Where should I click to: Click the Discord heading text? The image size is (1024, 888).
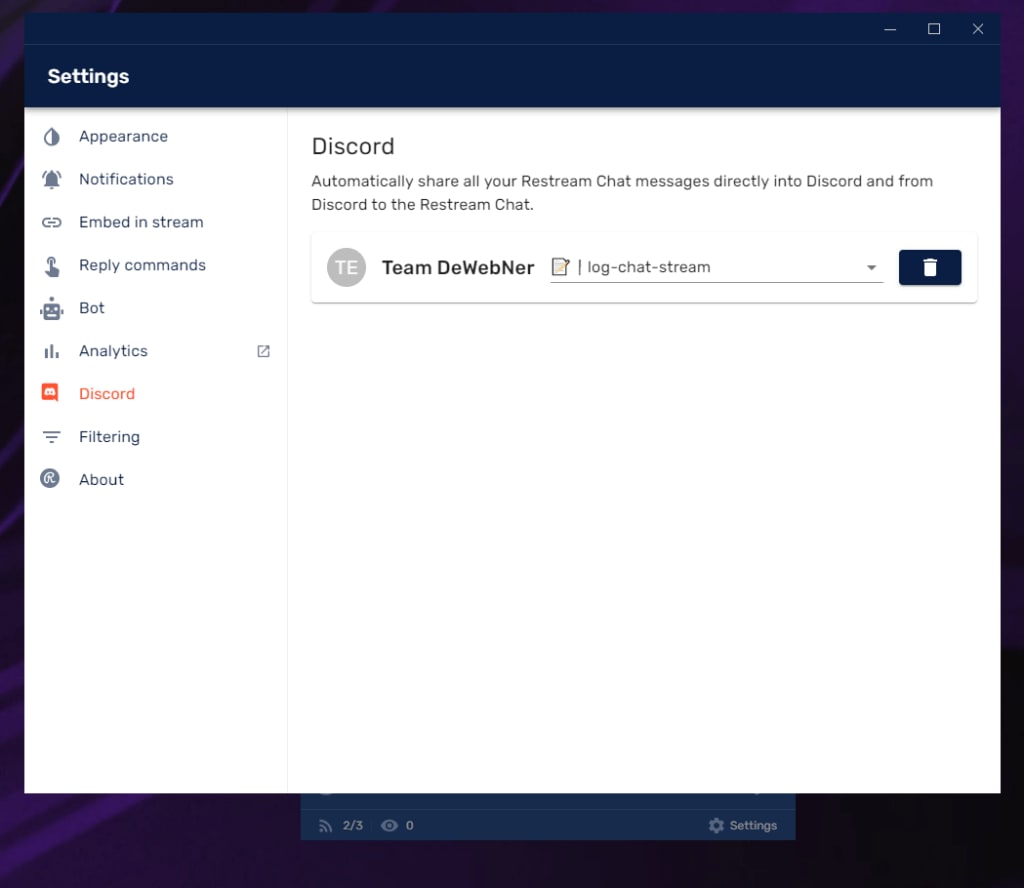click(353, 146)
